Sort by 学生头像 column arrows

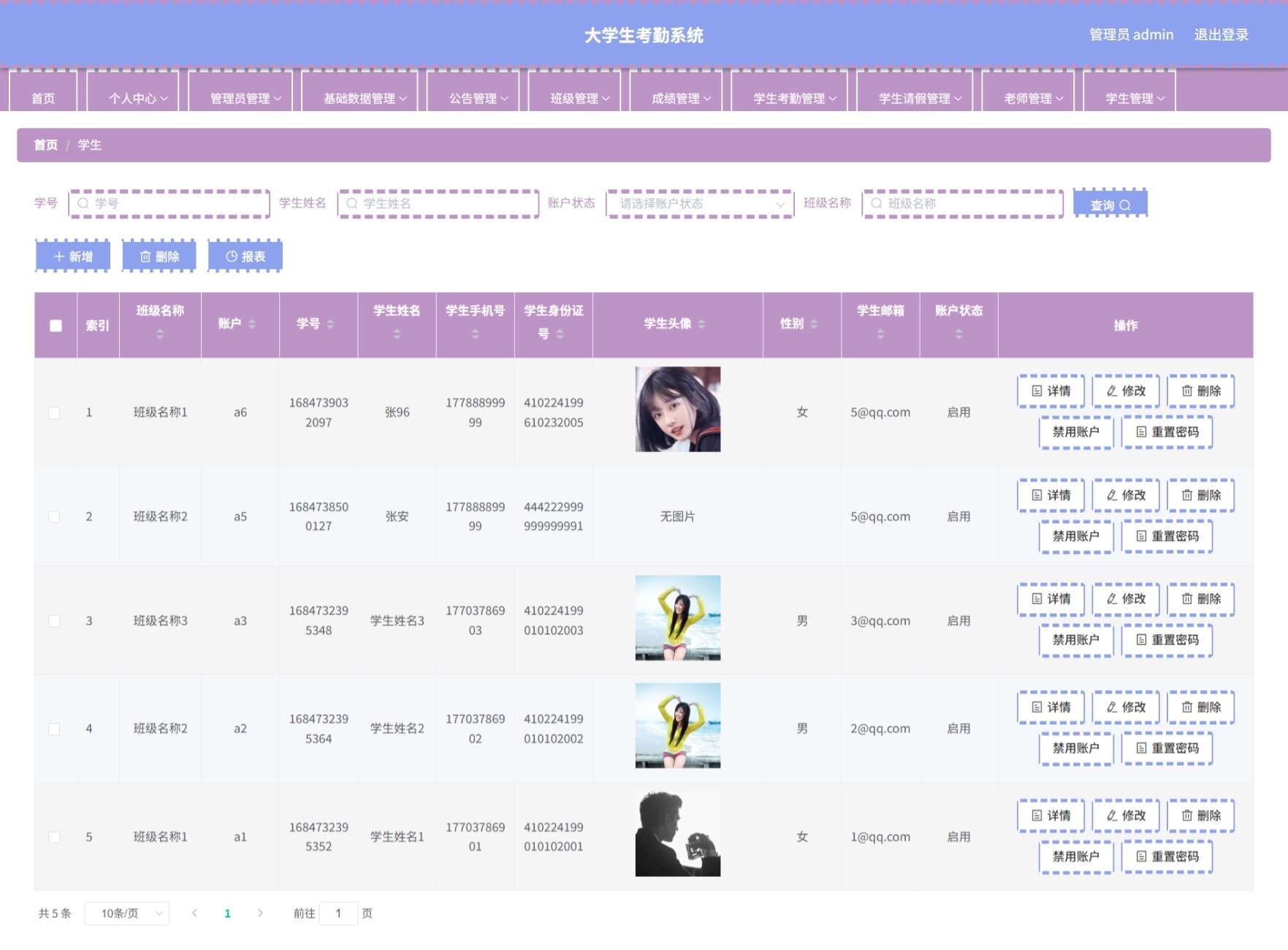tap(701, 324)
